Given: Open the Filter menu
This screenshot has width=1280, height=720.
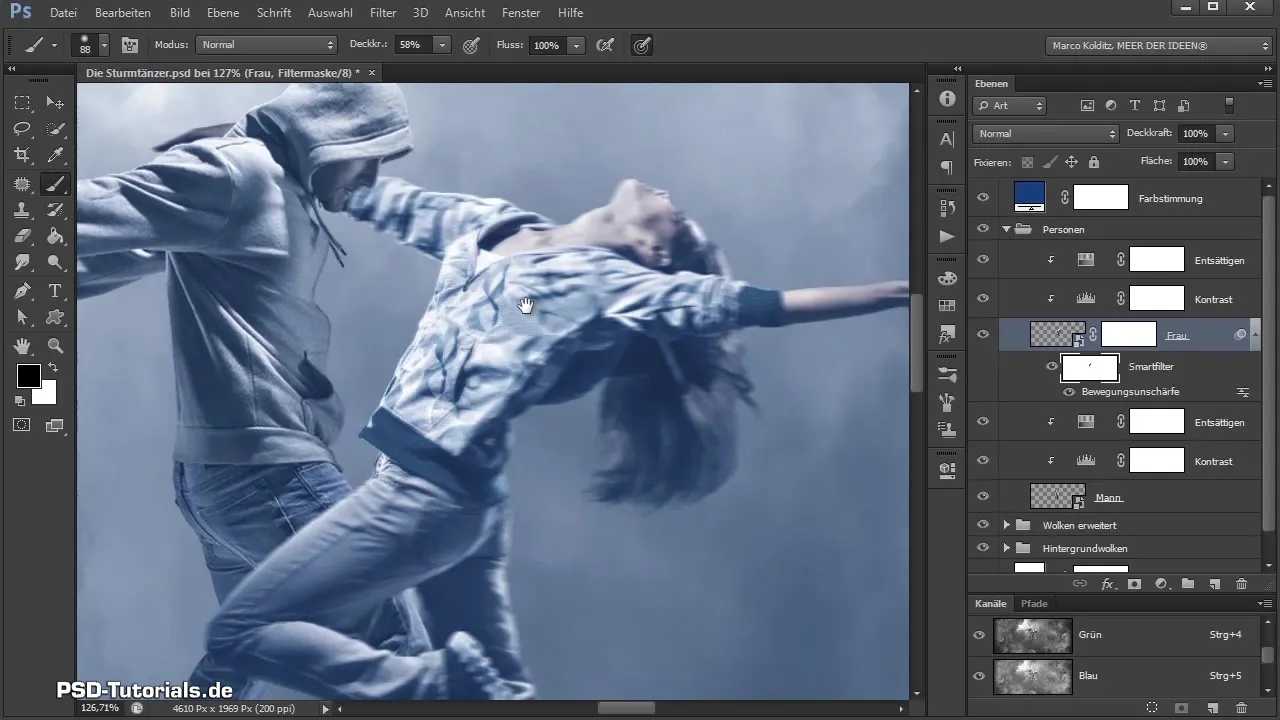Looking at the screenshot, I should [x=382, y=13].
